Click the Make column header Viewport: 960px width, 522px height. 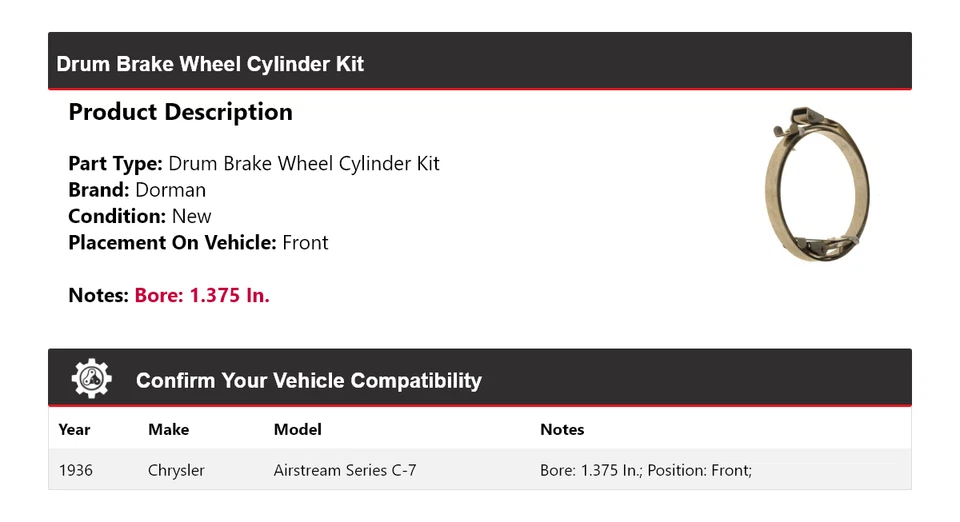point(168,429)
